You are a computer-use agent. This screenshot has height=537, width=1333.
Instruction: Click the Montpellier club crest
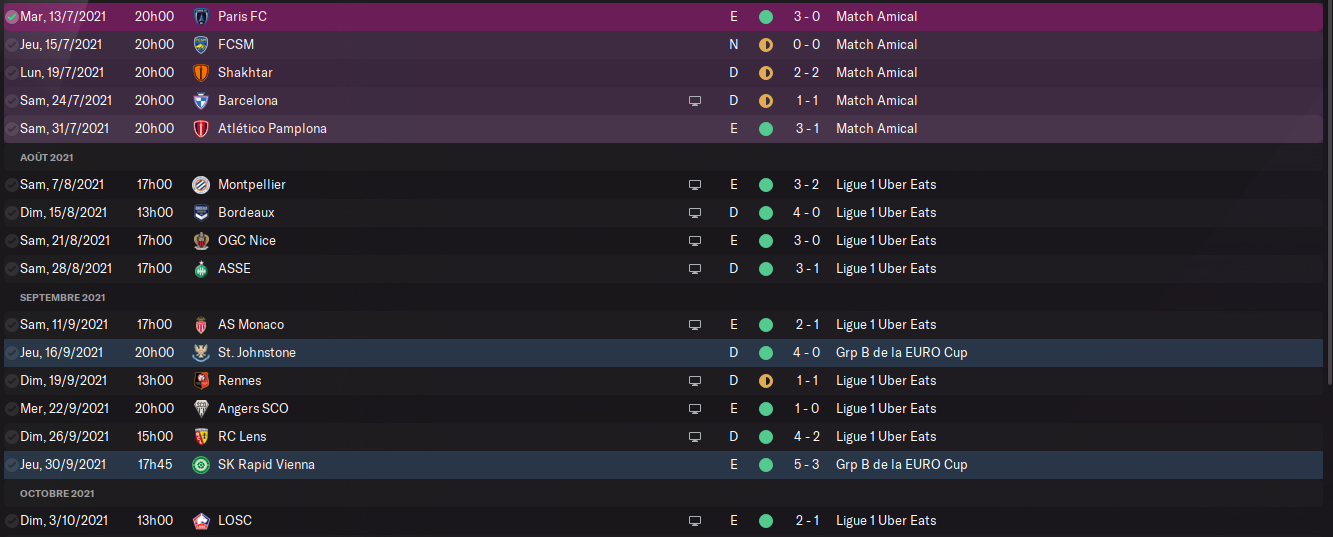pyautogui.click(x=201, y=185)
